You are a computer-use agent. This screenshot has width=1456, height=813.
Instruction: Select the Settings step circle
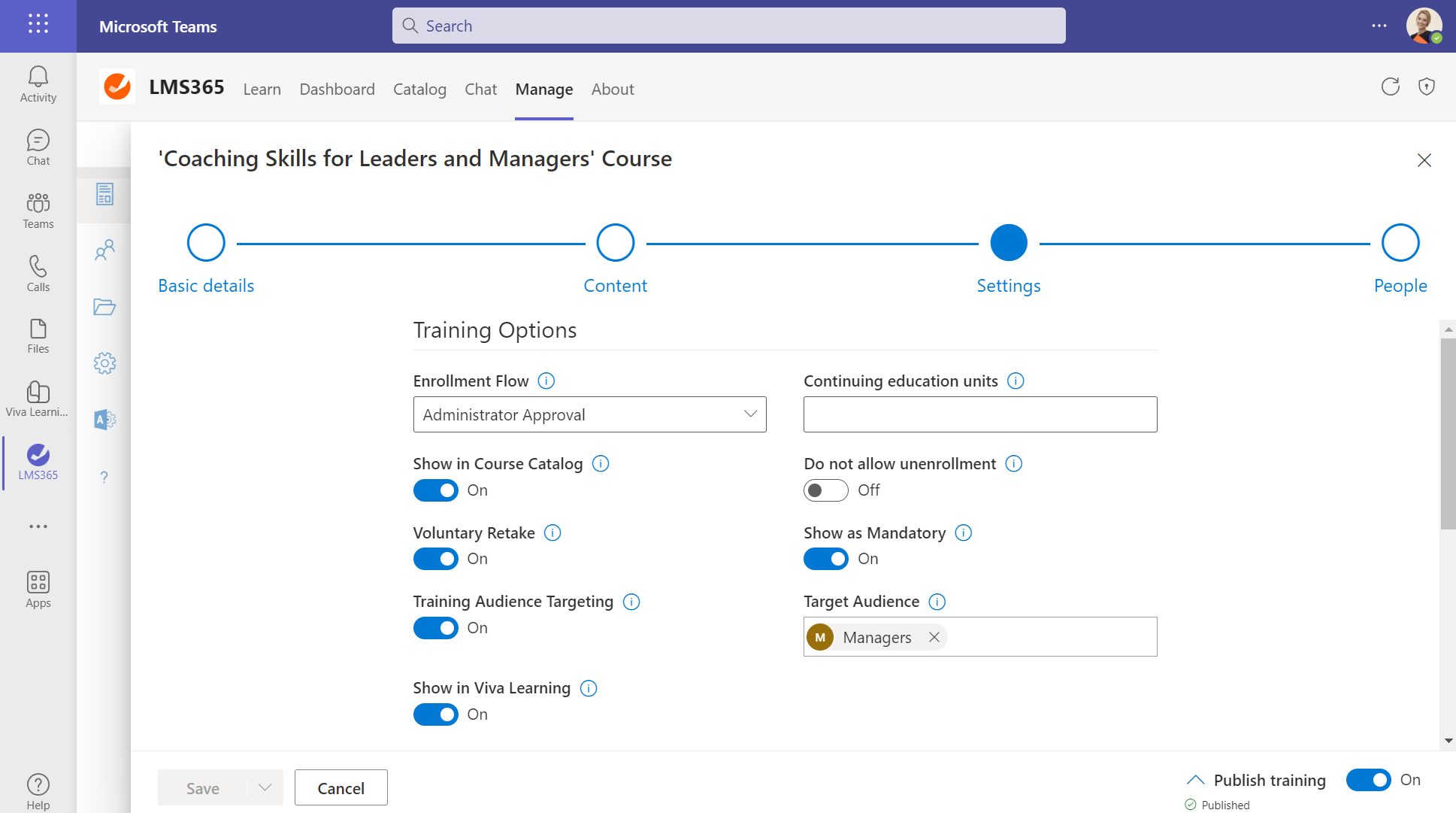click(1009, 242)
